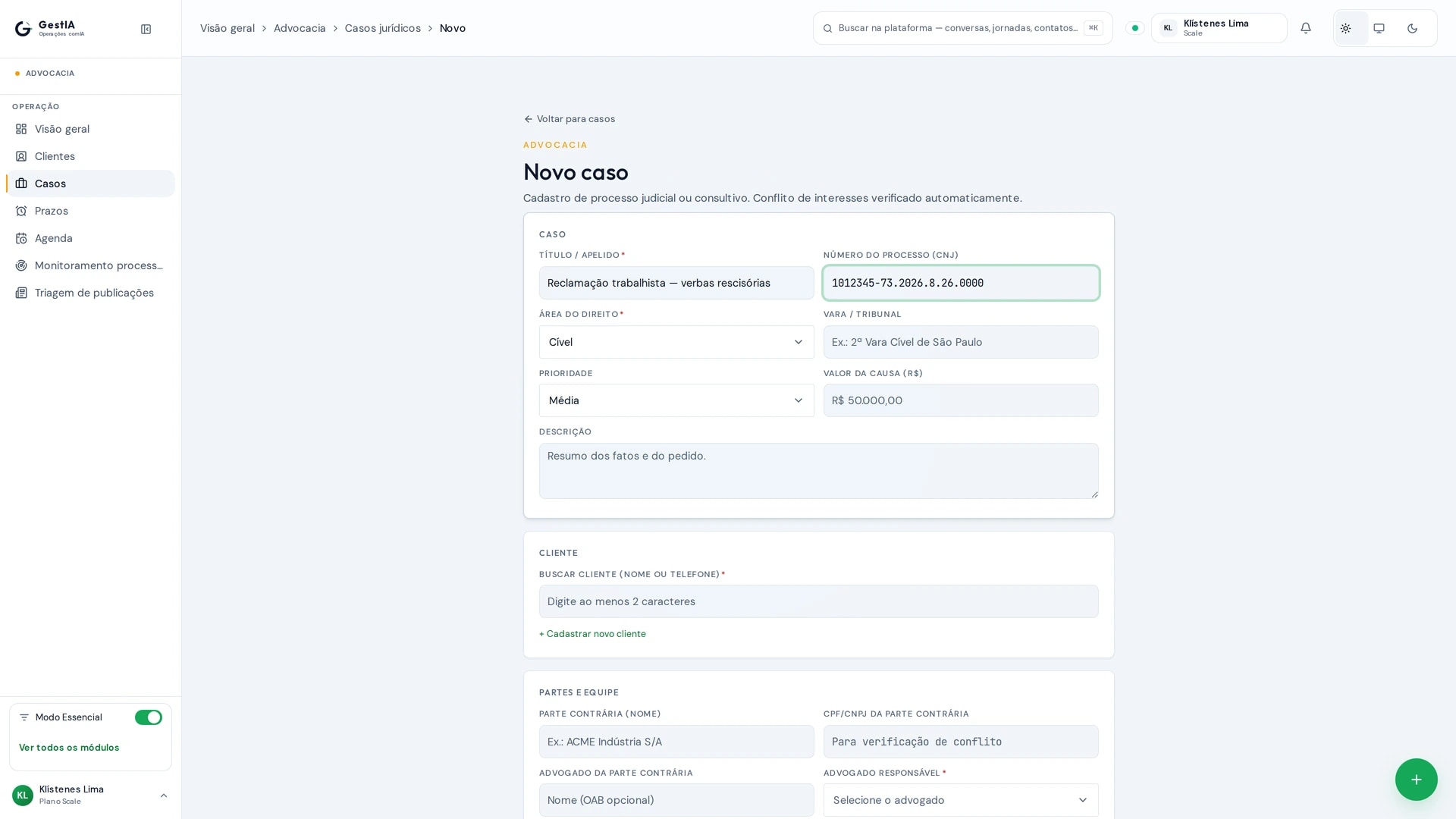Click the Valor da causa field
This screenshot has height=819, width=1456.
[961, 400]
